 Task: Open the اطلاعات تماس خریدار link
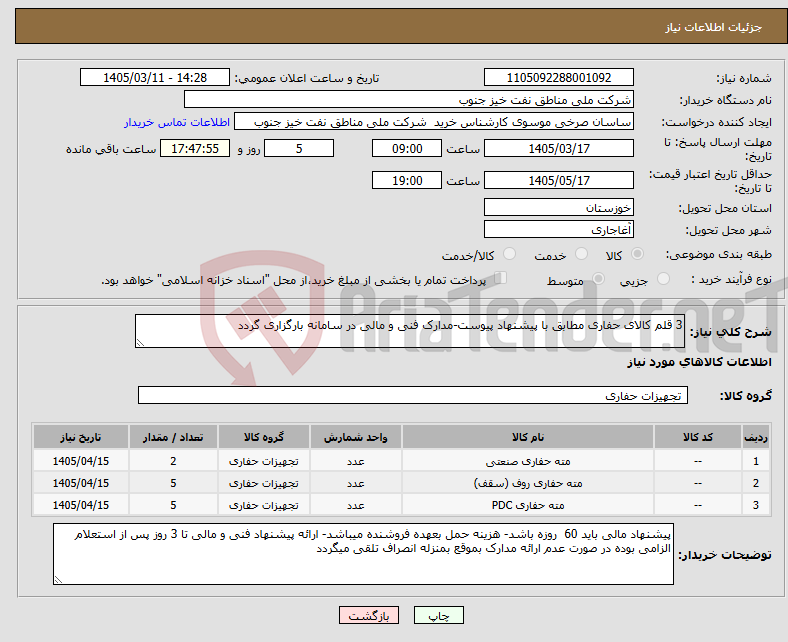point(177,122)
